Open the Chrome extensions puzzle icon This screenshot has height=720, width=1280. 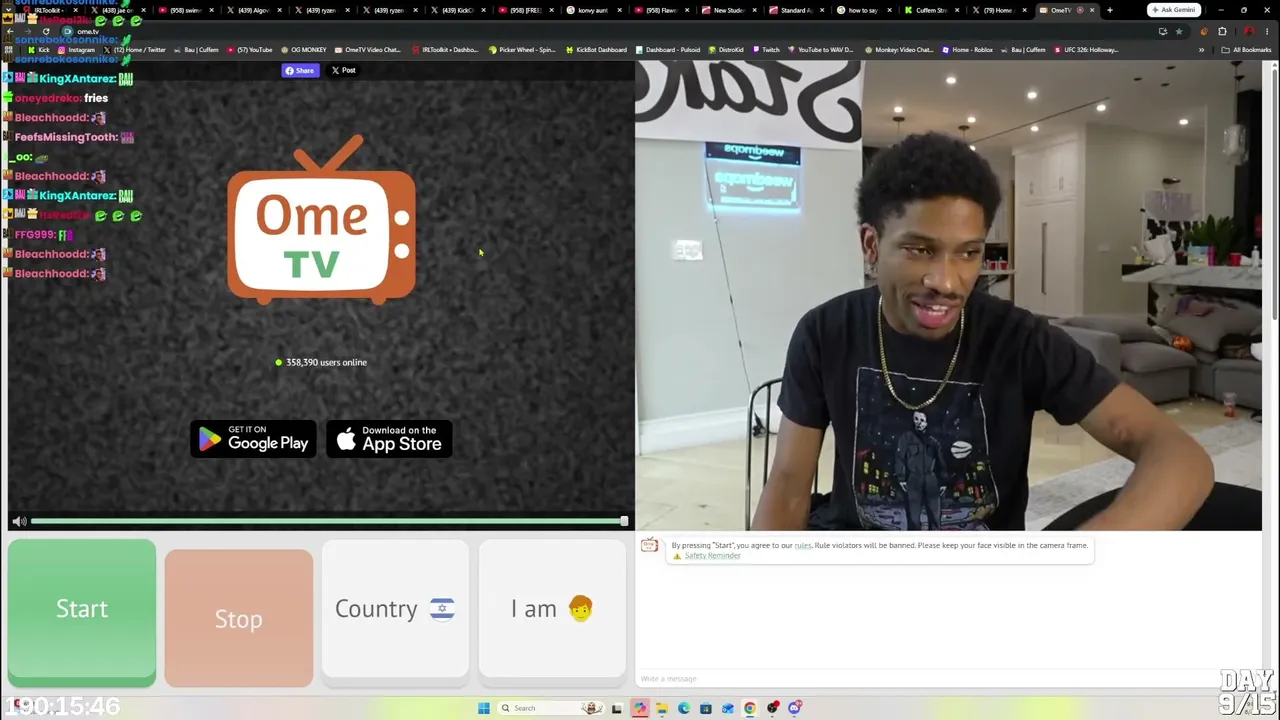[1222, 31]
